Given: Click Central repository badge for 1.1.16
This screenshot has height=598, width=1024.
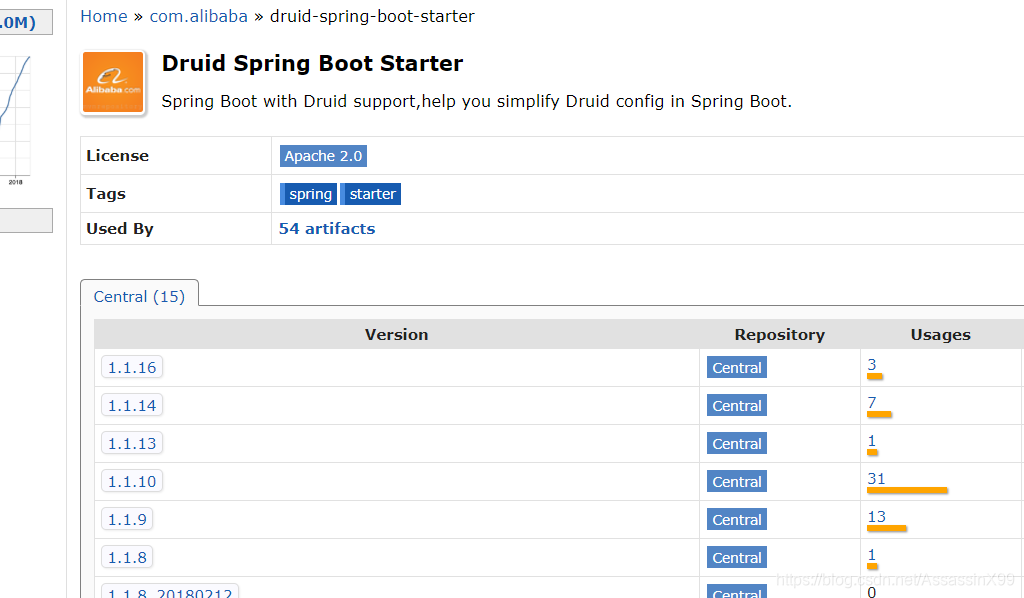Looking at the screenshot, I should pos(737,368).
